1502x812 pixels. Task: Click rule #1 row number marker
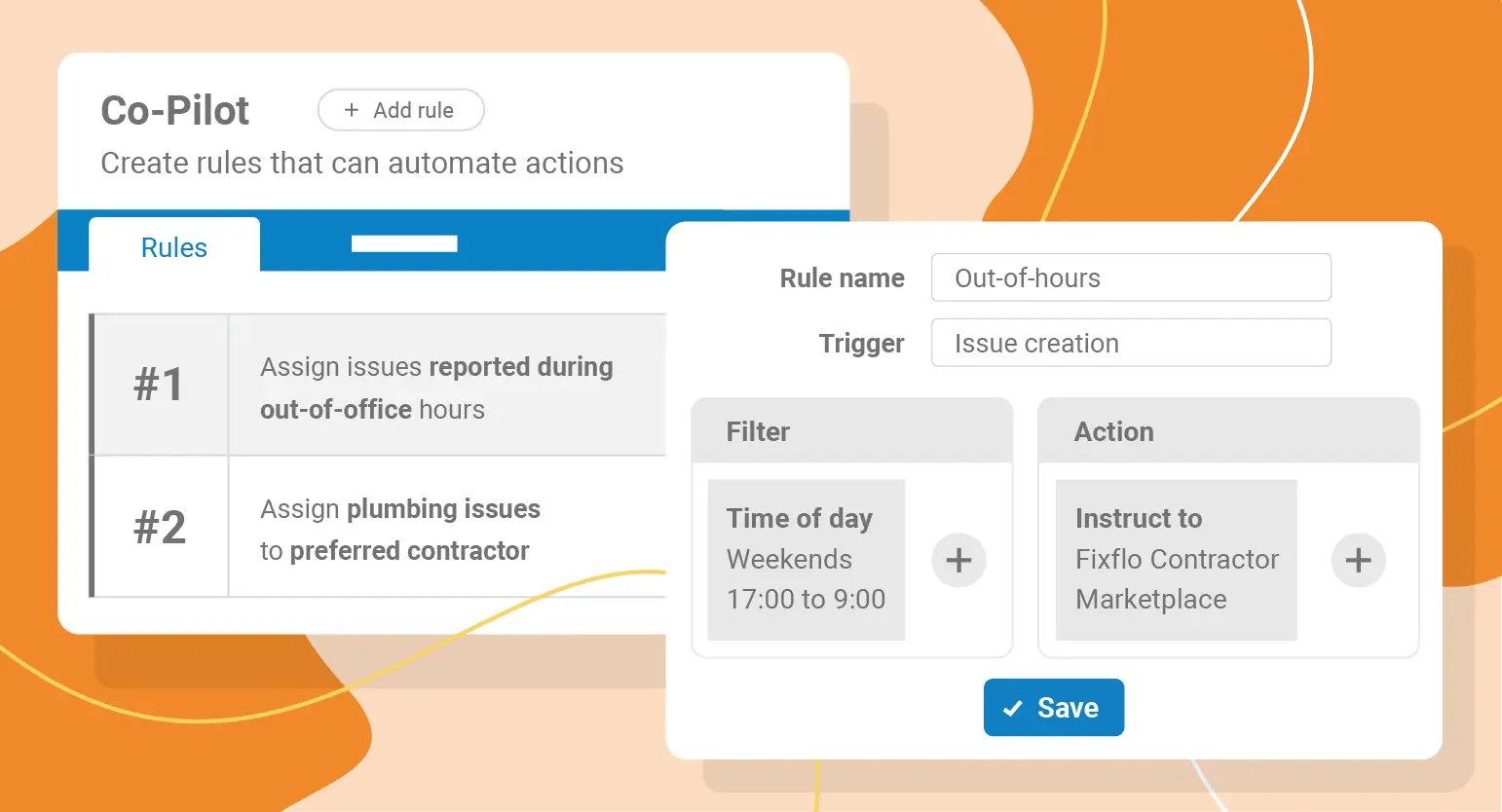tap(159, 385)
